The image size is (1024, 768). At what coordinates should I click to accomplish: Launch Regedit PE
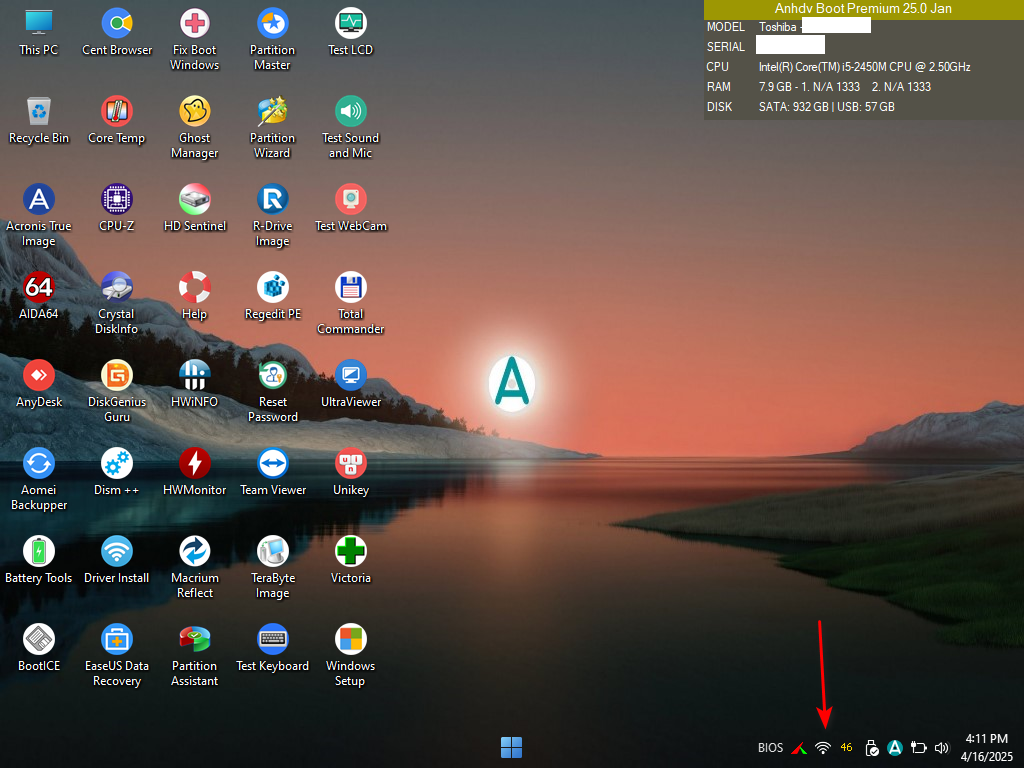(272, 296)
